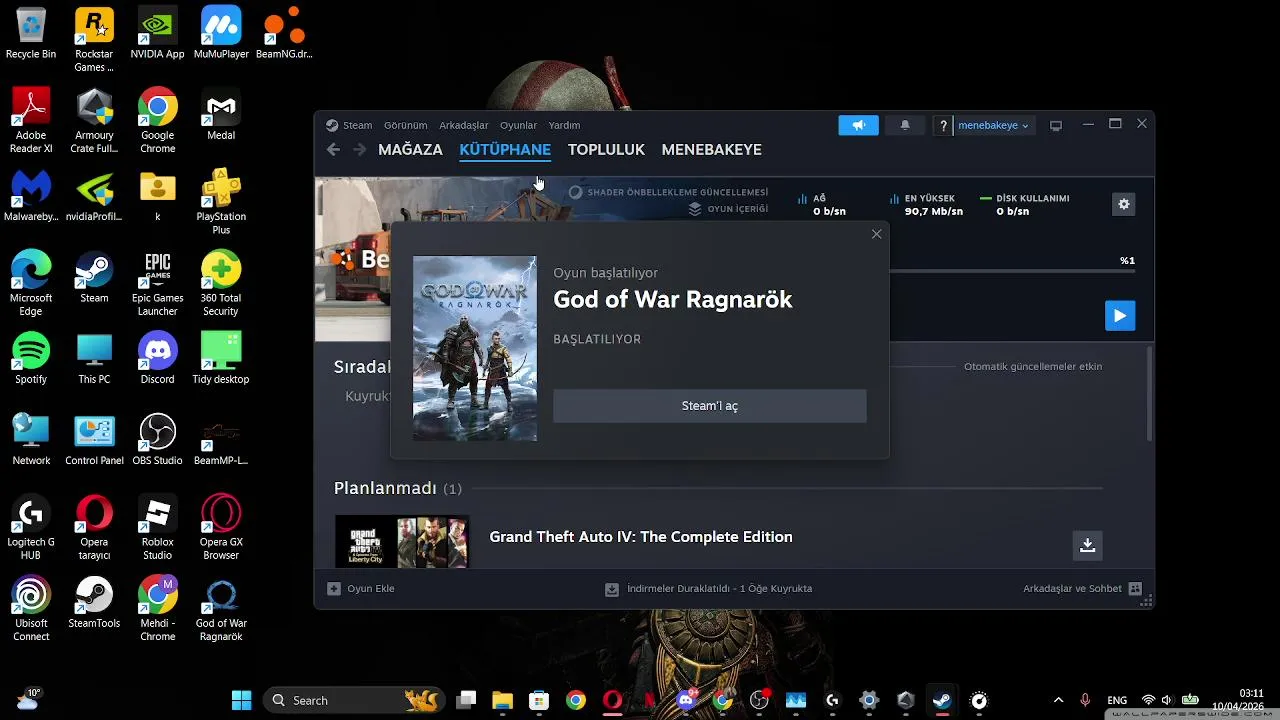Open the Steam menu in the menu bar
The height and width of the screenshot is (720, 1280).
point(349,125)
